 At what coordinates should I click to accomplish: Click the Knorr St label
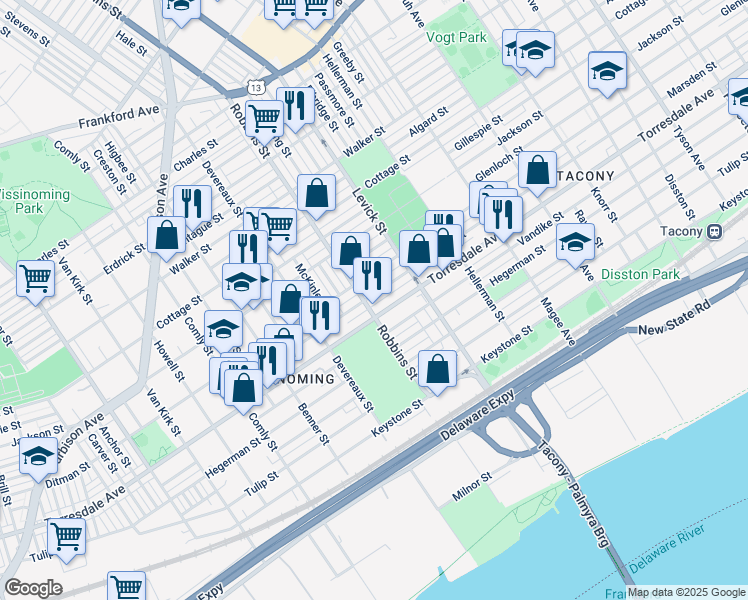tap(604, 205)
